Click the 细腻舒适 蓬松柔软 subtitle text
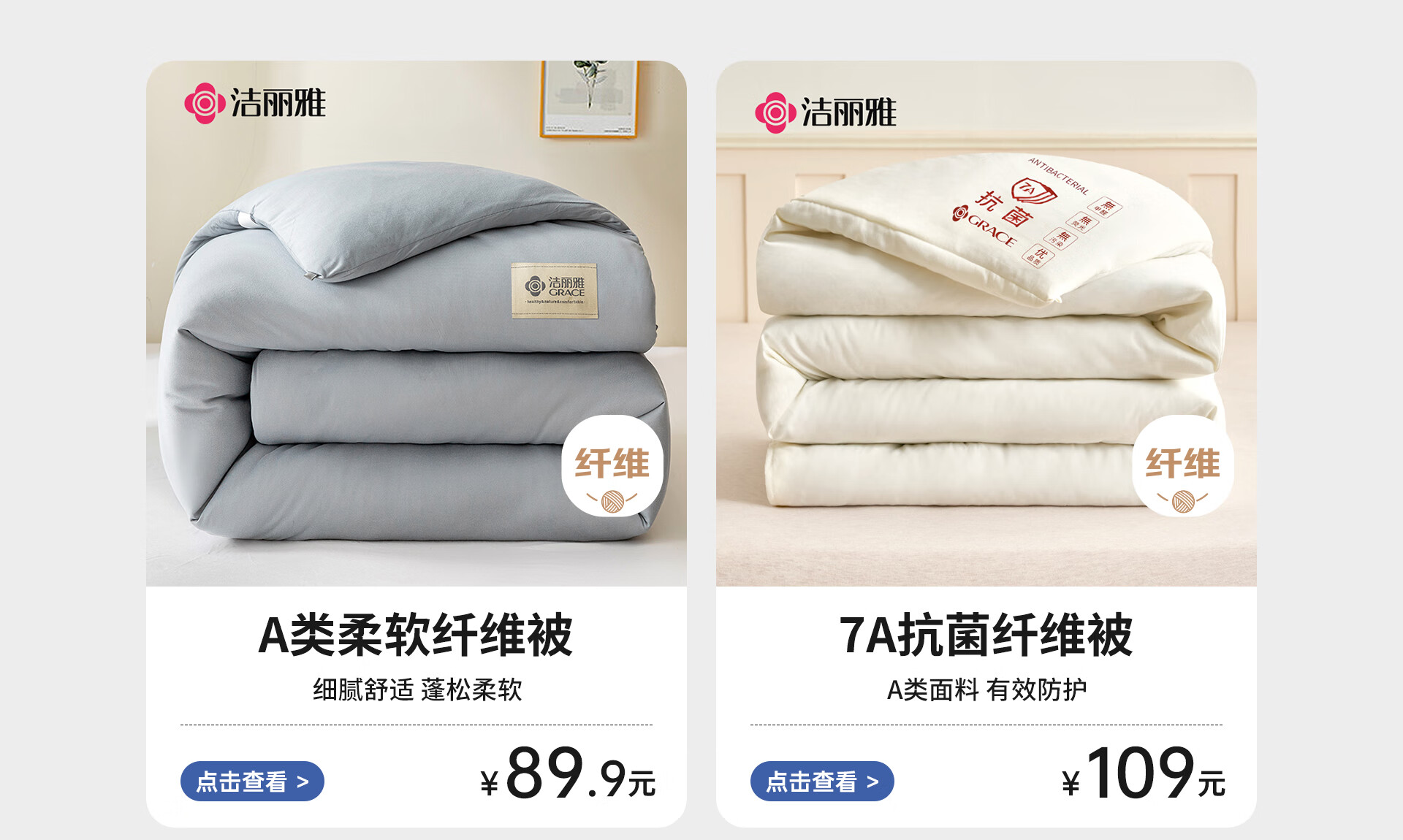This screenshot has height=840, width=1403. click(417, 690)
